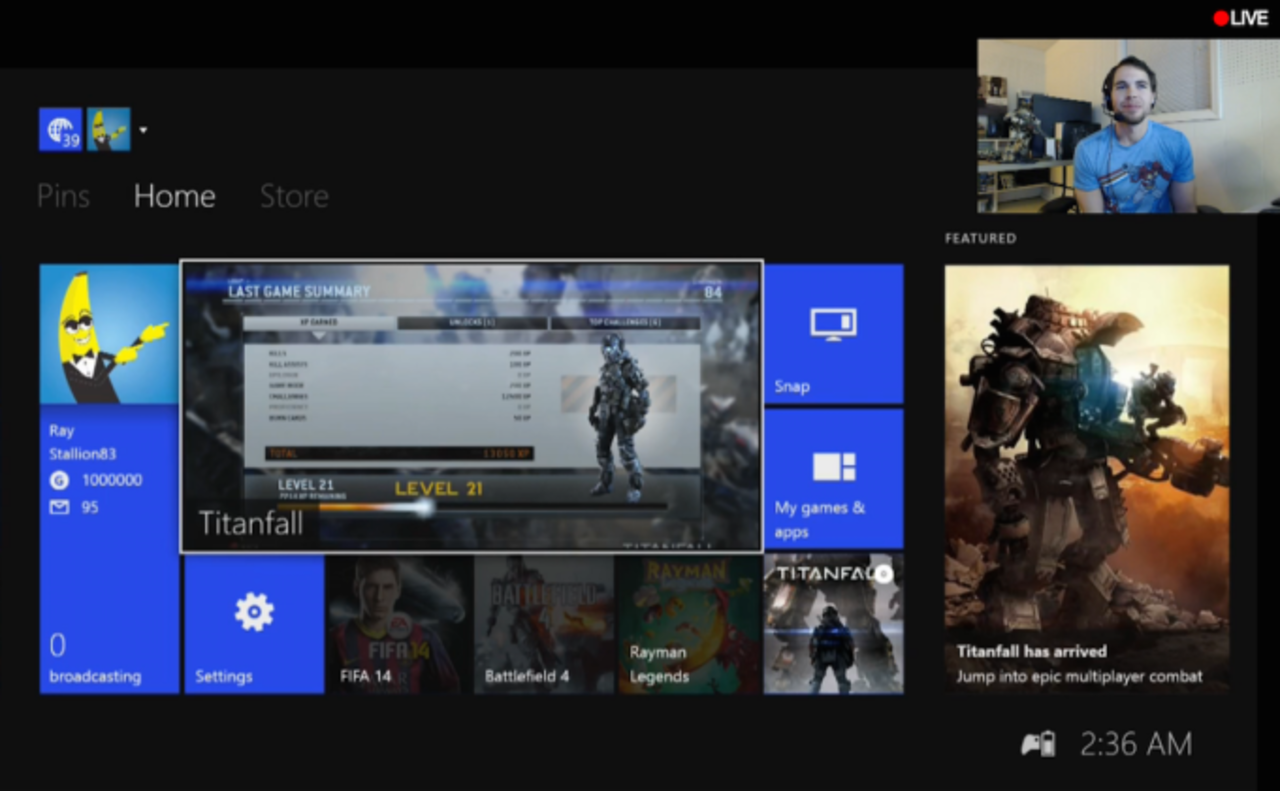Image resolution: width=1280 pixels, height=791 pixels.
Task: Launch the active Titanfall game tile
Action: pos(471,405)
